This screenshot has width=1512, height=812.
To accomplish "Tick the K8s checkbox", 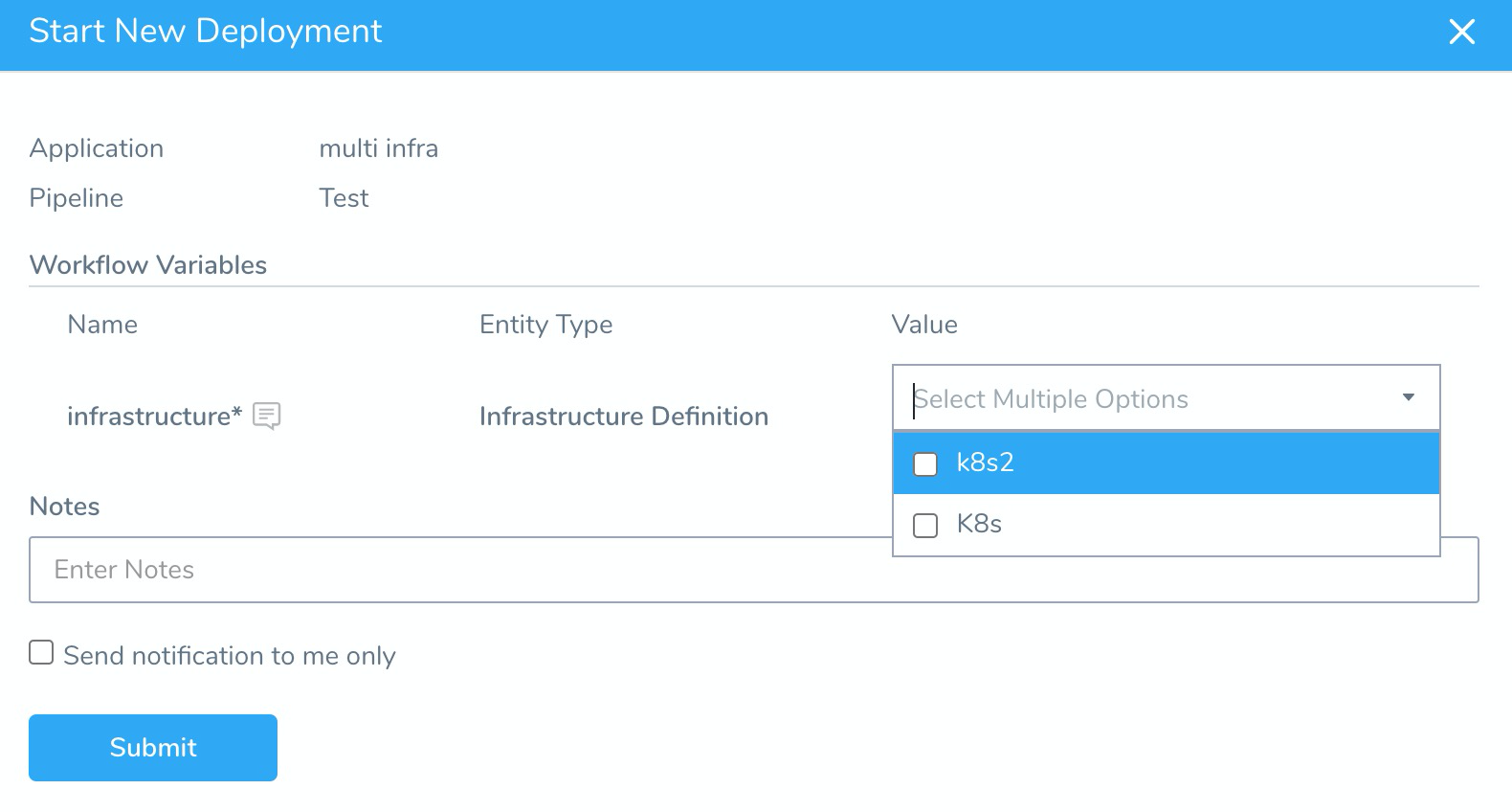I will [x=925, y=526].
